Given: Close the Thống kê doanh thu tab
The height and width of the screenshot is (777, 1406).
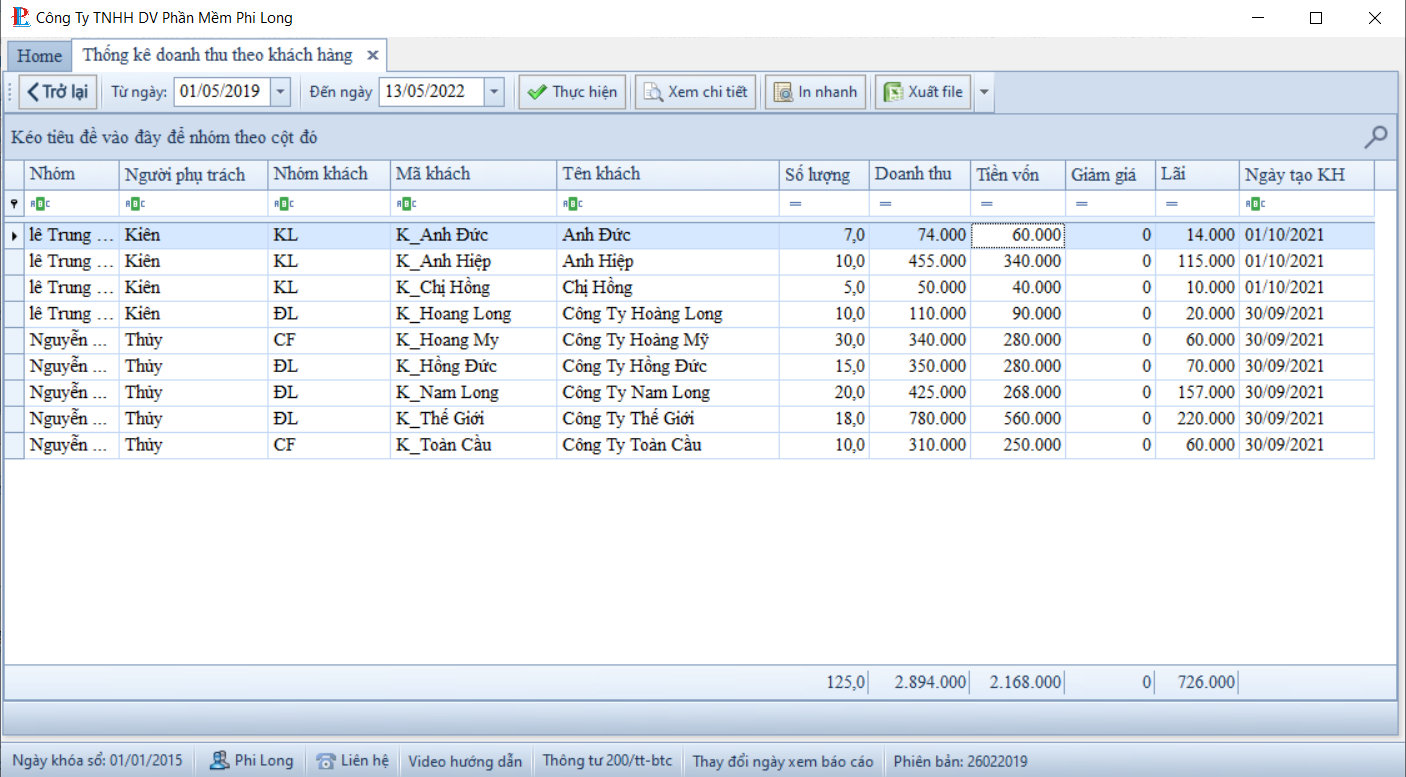Looking at the screenshot, I should [373, 55].
